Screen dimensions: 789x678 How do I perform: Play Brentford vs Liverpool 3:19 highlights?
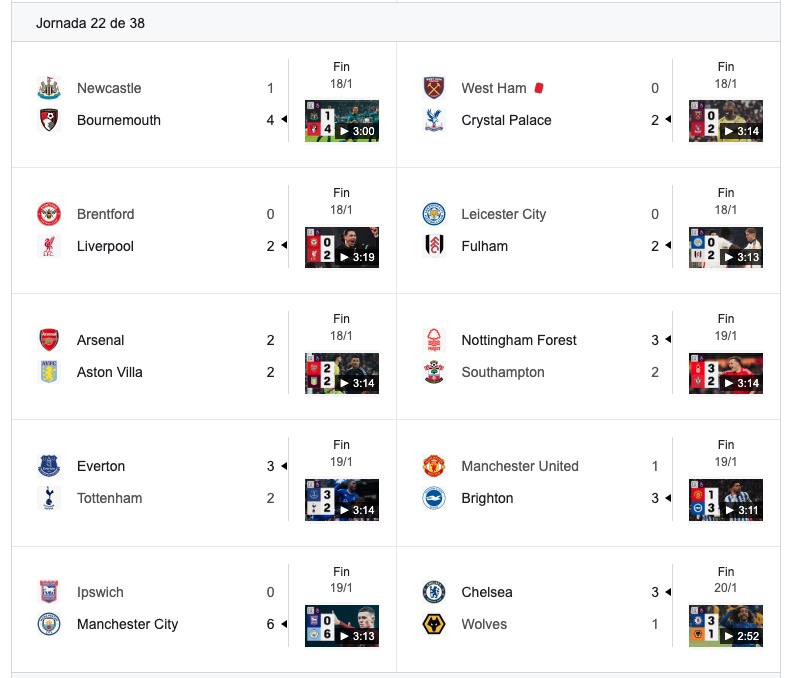[342, 247]
